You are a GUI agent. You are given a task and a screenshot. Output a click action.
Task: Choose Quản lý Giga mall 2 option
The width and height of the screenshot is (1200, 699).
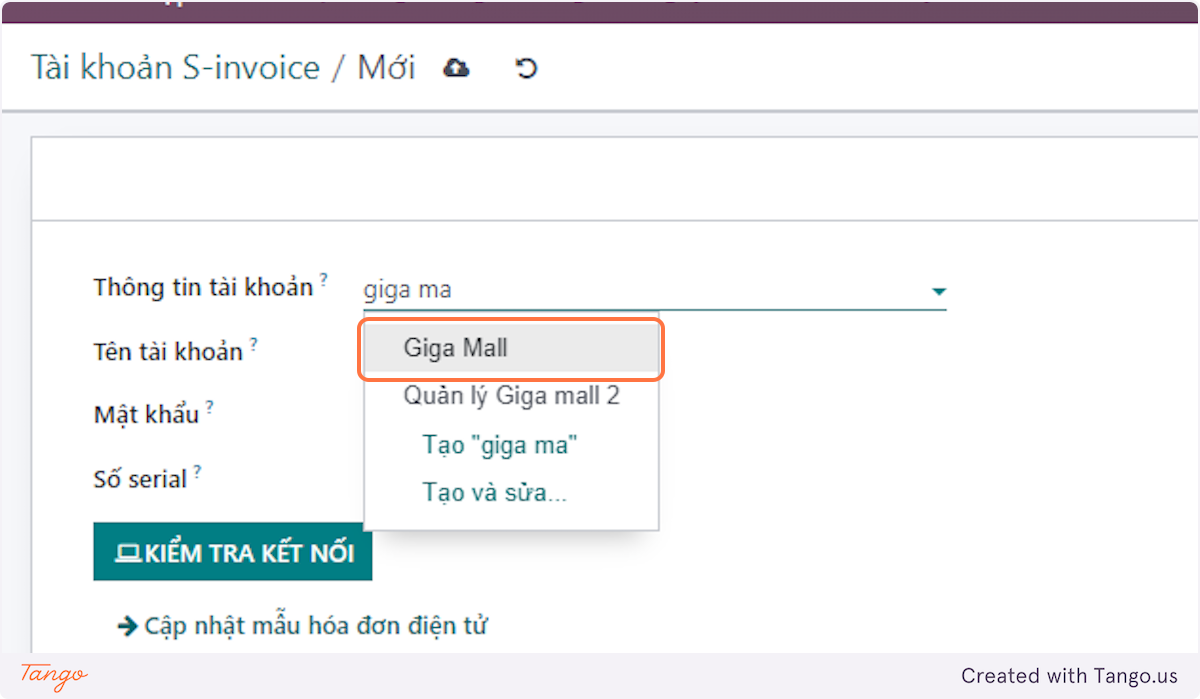pos(511,396)
